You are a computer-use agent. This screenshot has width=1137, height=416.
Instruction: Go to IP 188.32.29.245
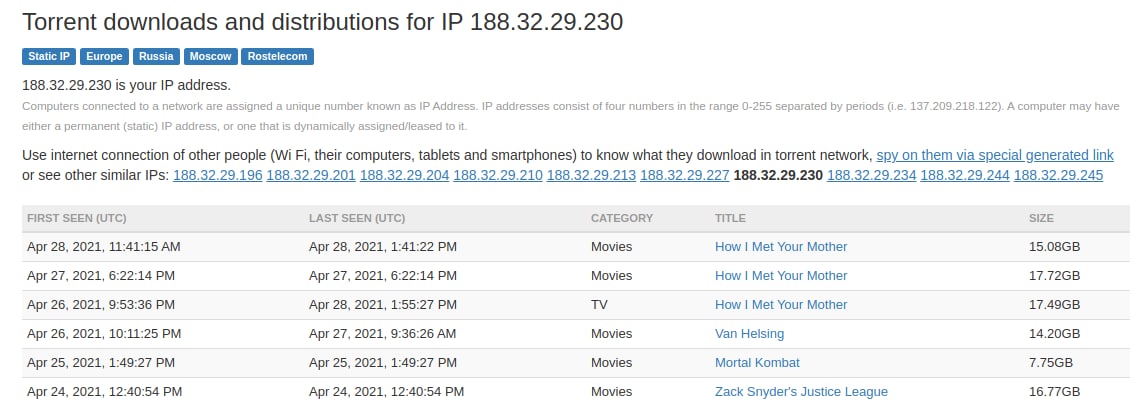click(x=1059, y=175)
